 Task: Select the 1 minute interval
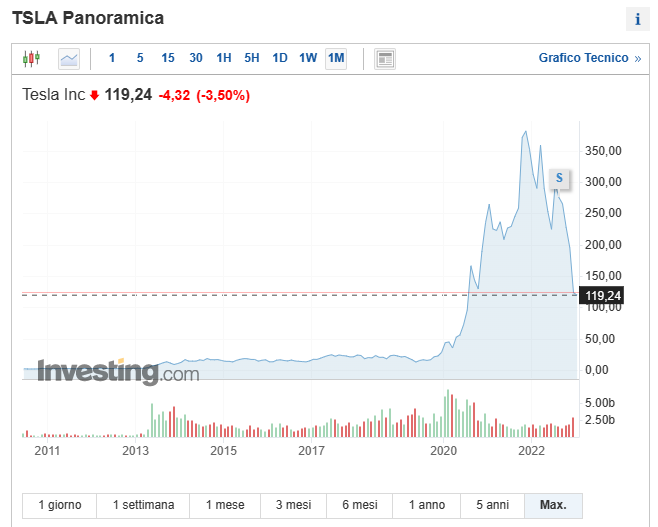coord(112,58)
